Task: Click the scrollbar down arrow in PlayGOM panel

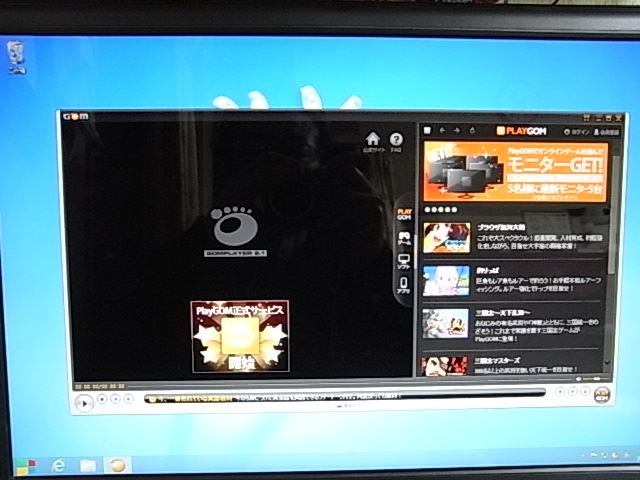Action: [607, 362]
